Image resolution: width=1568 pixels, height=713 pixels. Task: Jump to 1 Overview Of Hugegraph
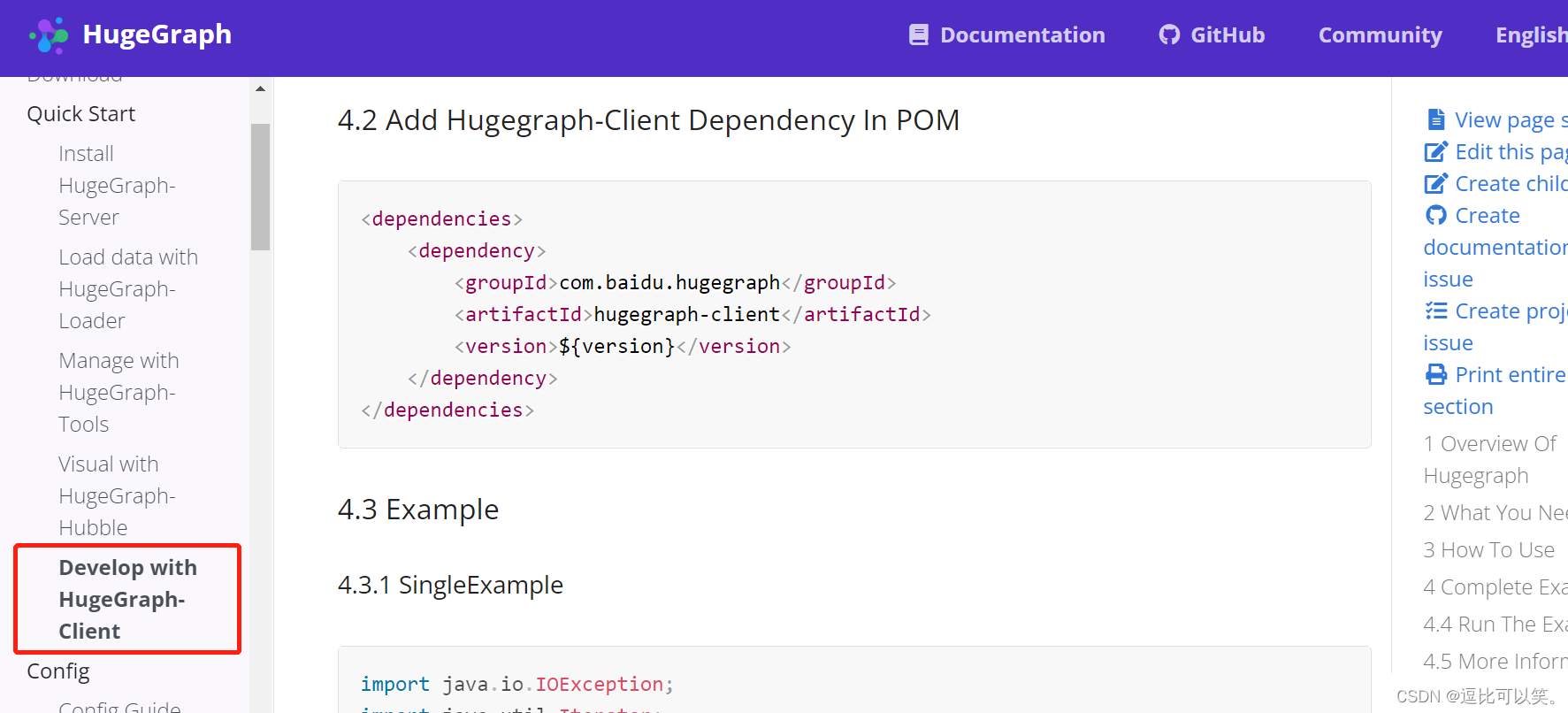point(1490,459)
